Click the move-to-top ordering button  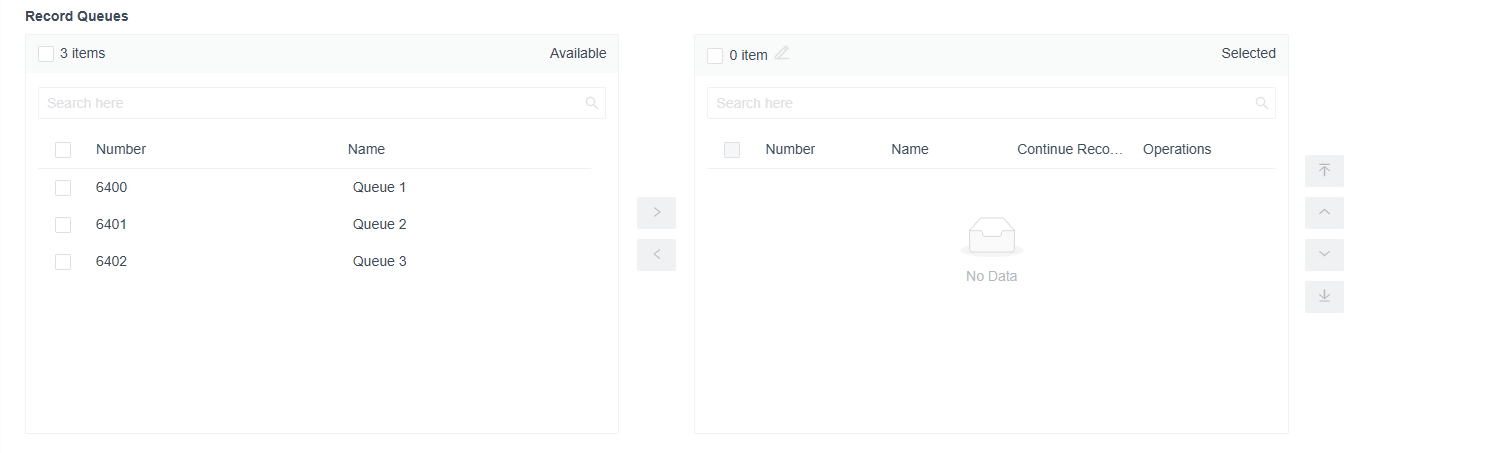click(x=1324, y=171)
